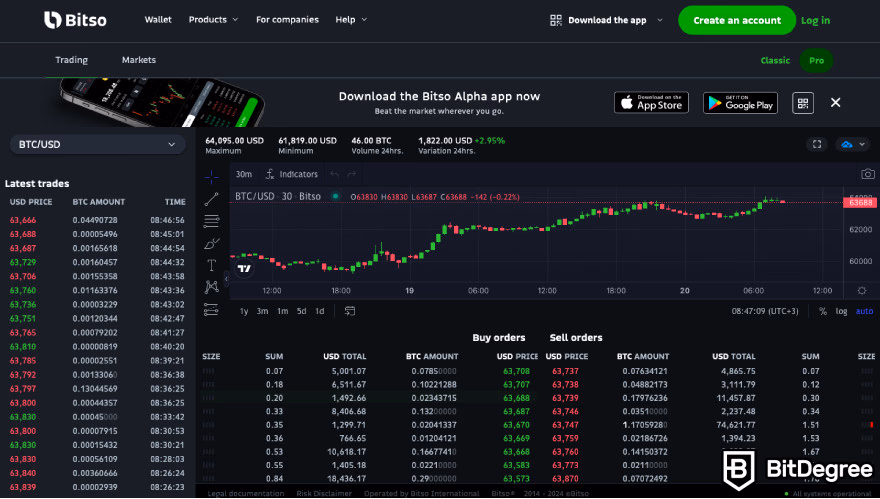Toggle the BTC/USD symbol status dot

[x=336, y=196]
